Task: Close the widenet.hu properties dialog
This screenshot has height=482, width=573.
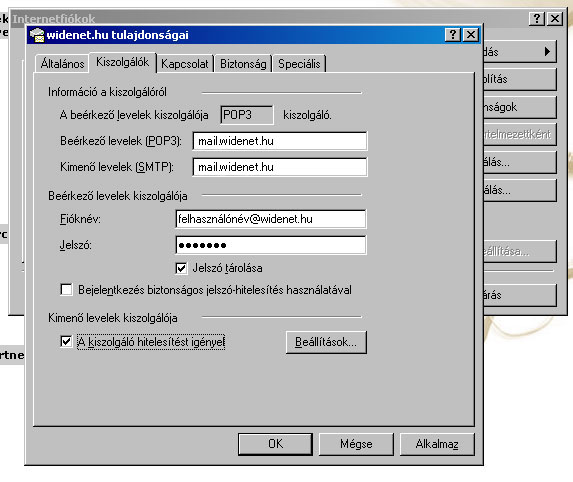Action: [471, 35]
